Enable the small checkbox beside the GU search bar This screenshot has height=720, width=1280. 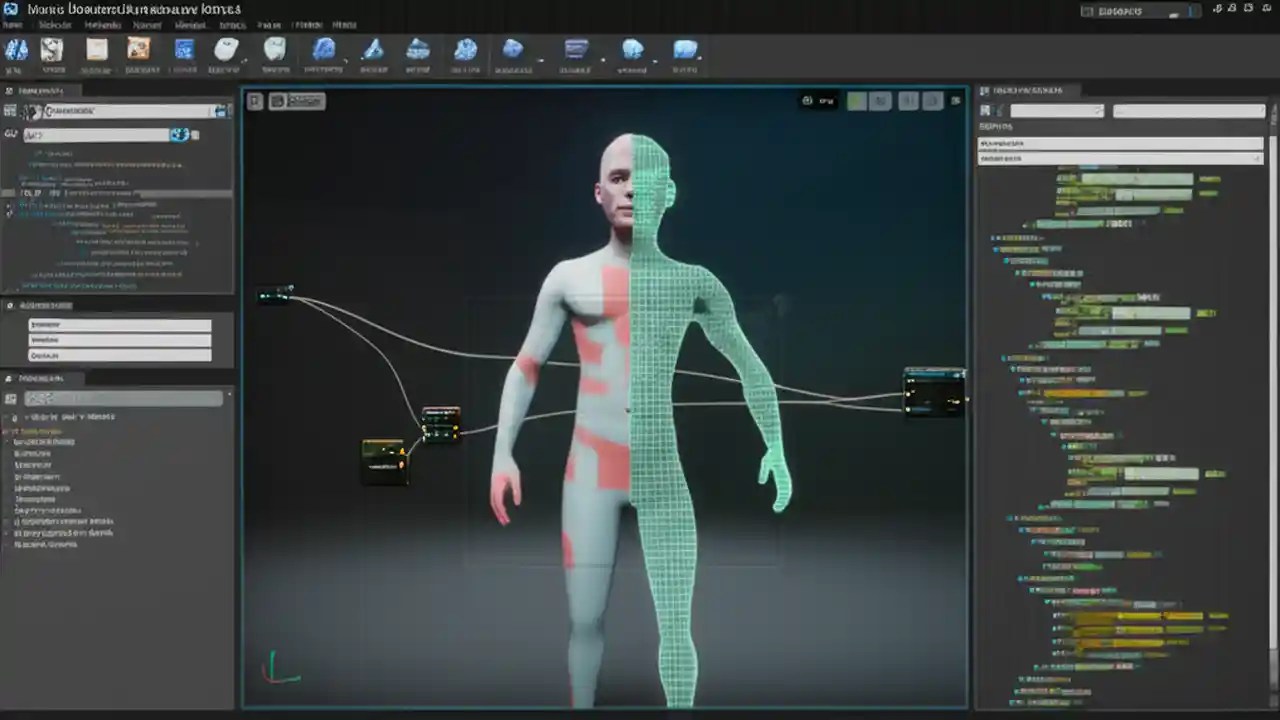pos(195,134)
